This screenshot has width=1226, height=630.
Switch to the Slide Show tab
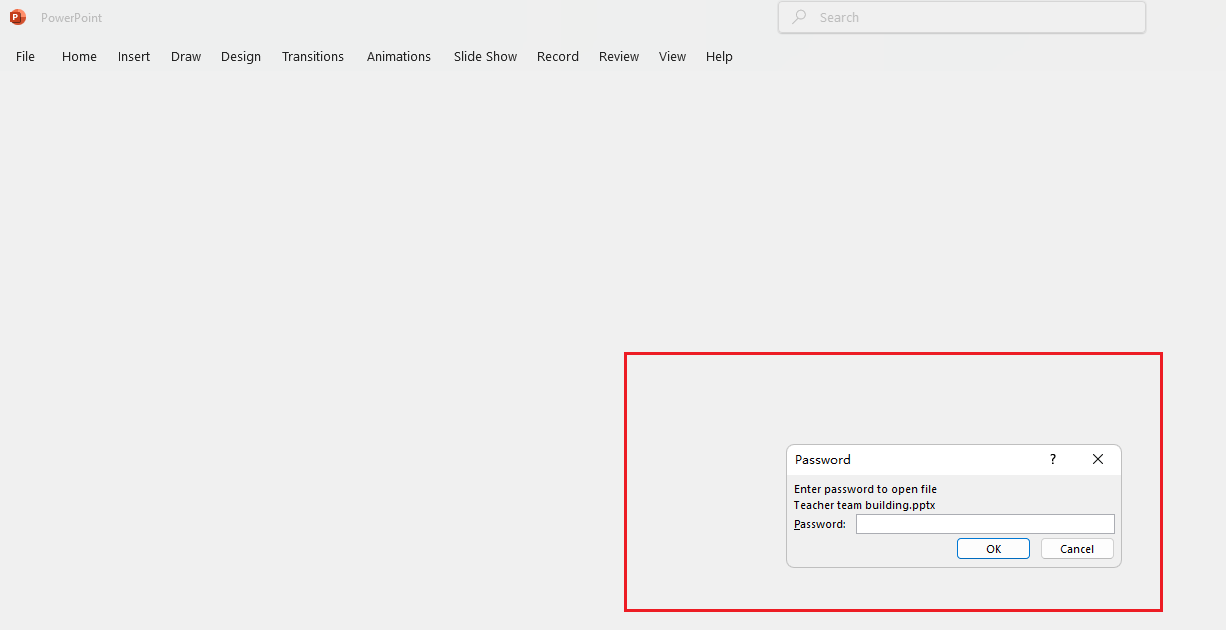[485, 57]
